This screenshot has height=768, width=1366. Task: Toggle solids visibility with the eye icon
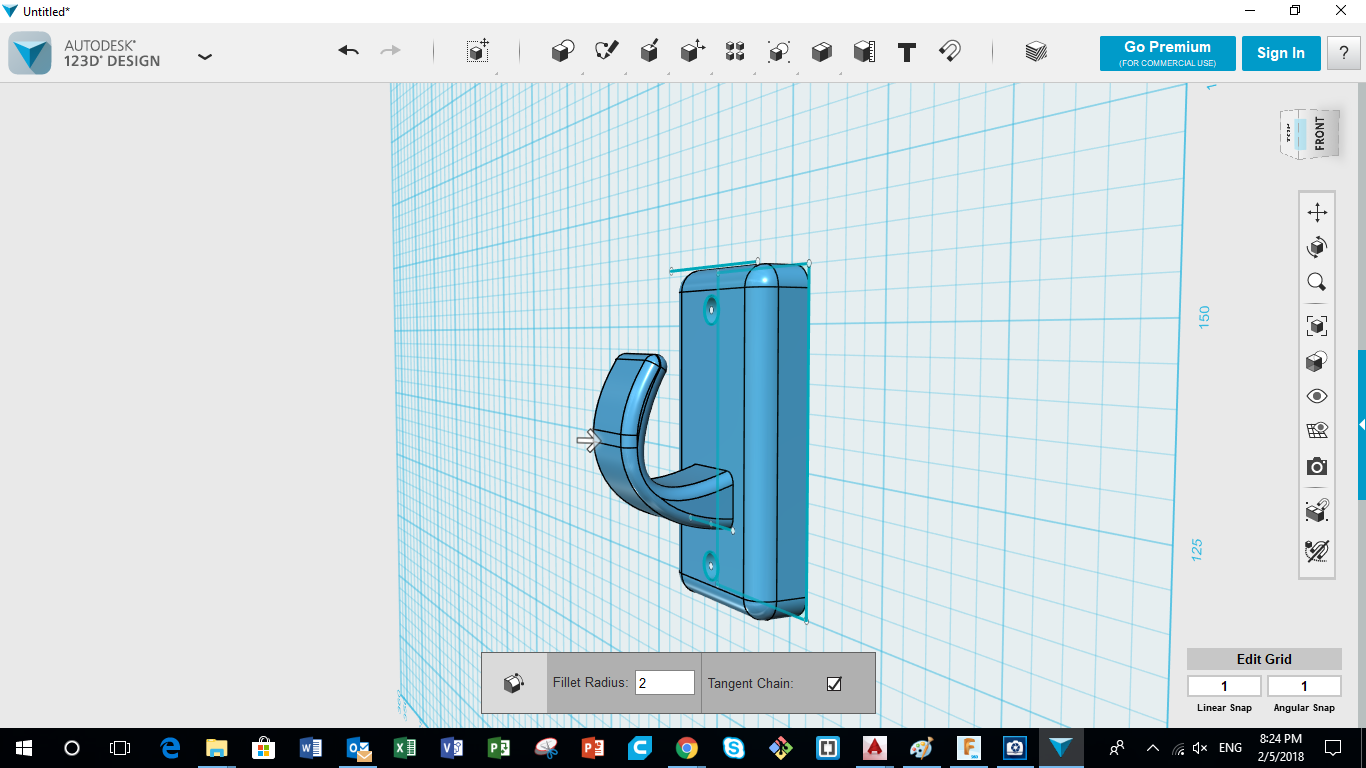(1317, 396)
